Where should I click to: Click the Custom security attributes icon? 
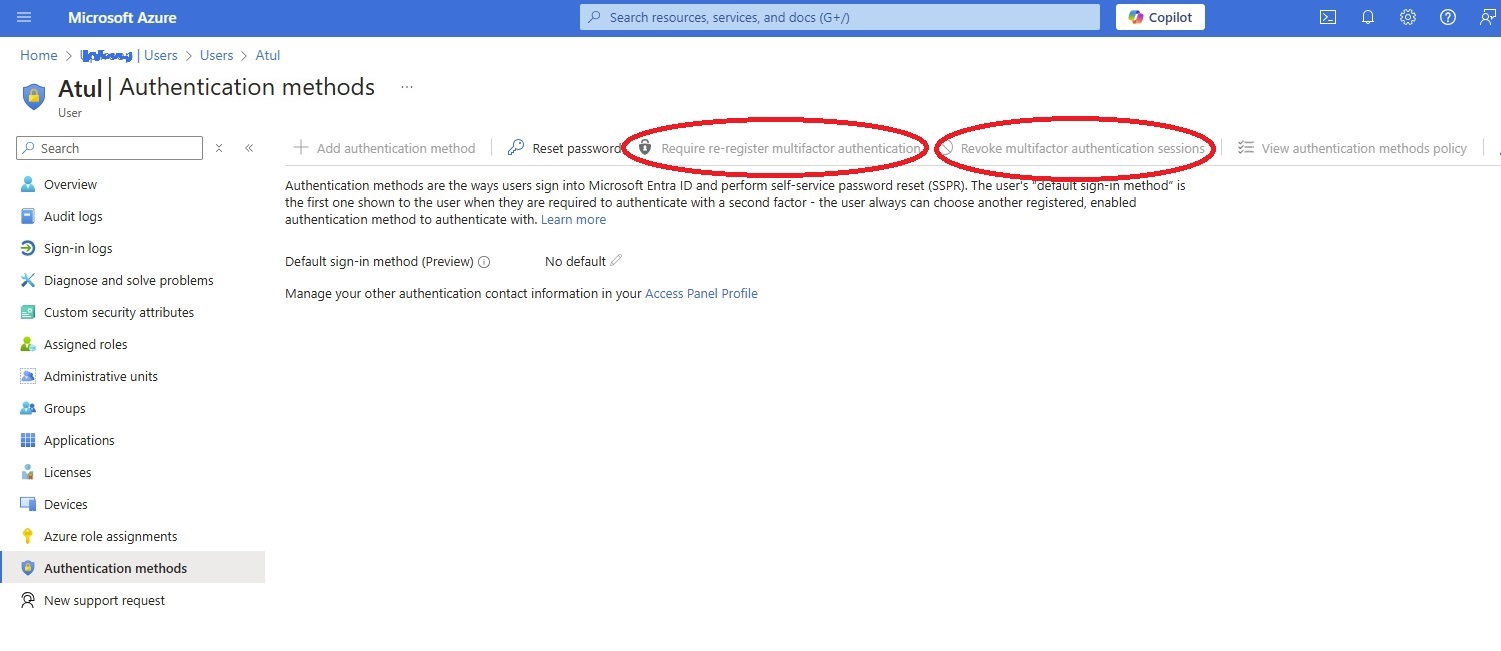[28, 312]
